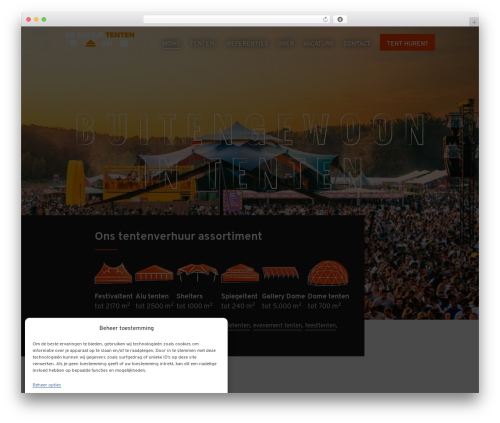
Task: Open the Referenties menu item
Action: [247, 44]
